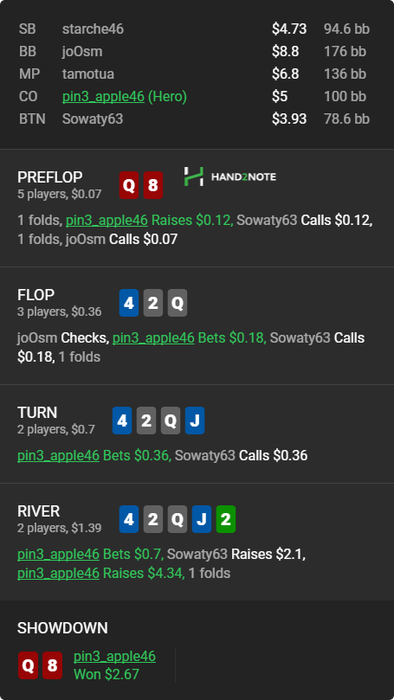Select the PREFLOP section heading
Screen dimensions: 394x700
pos(50,177)
